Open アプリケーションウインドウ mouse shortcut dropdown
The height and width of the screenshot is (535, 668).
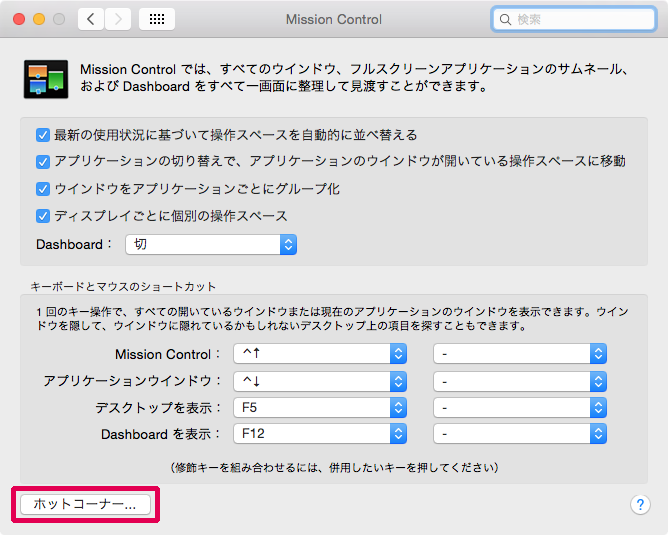pos(520,381)
